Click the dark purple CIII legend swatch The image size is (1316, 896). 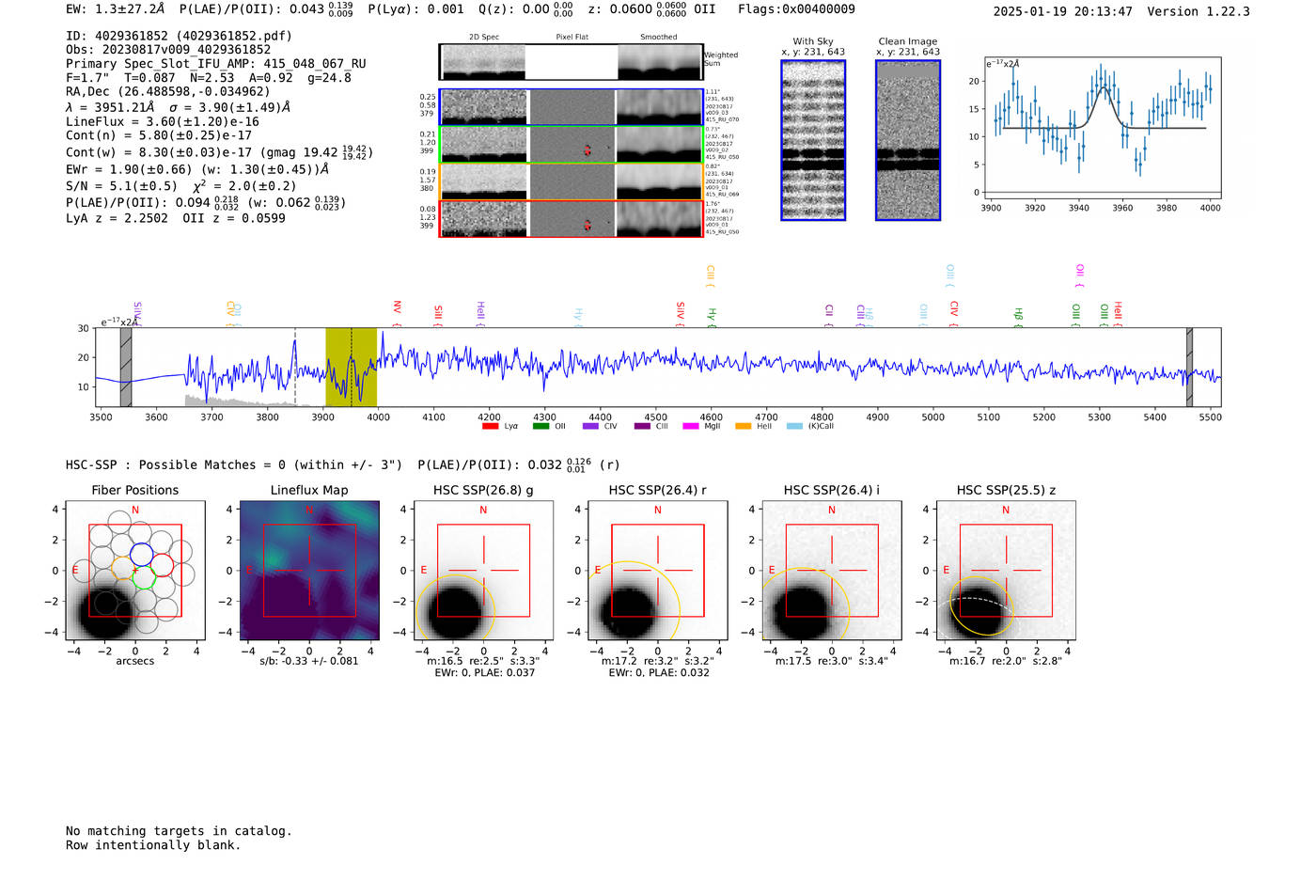pos(641,426)
